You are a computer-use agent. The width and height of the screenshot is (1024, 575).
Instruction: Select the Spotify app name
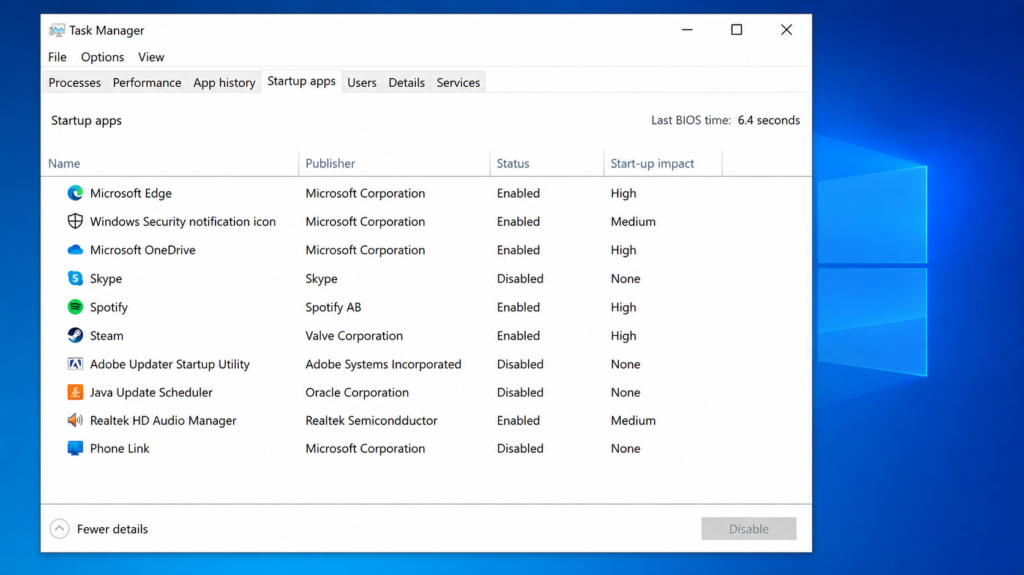point(108,306)
